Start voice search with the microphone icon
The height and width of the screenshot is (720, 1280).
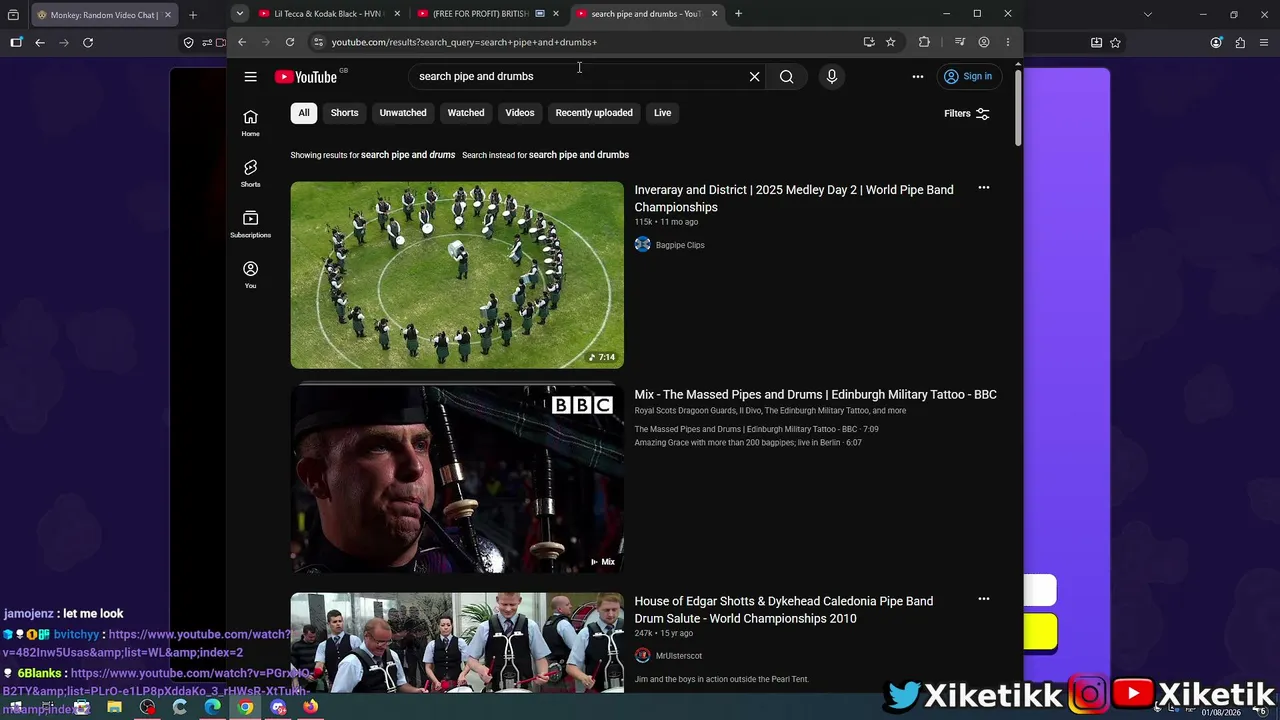[832, 77]
